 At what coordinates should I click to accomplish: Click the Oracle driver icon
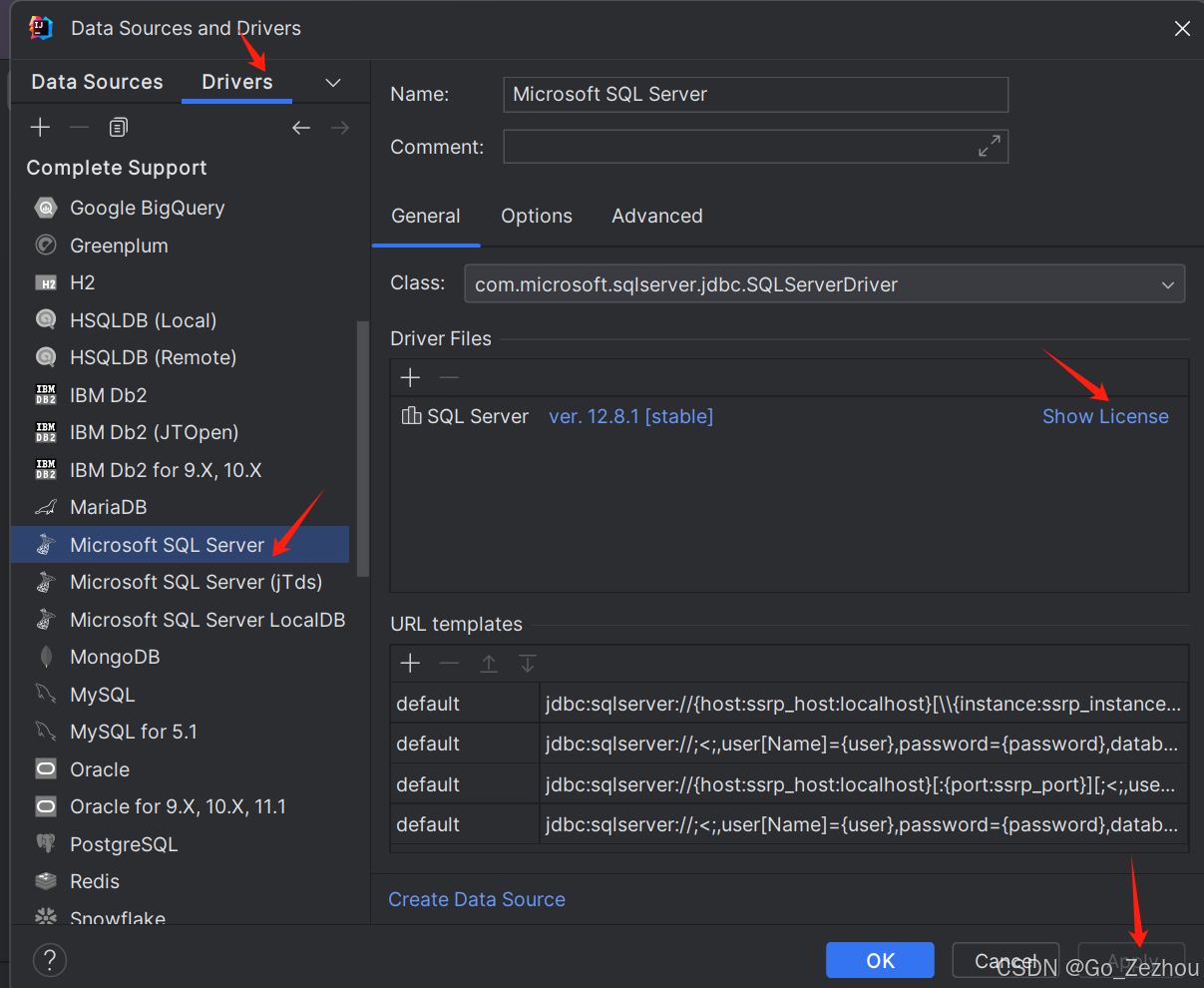[46, 769]
